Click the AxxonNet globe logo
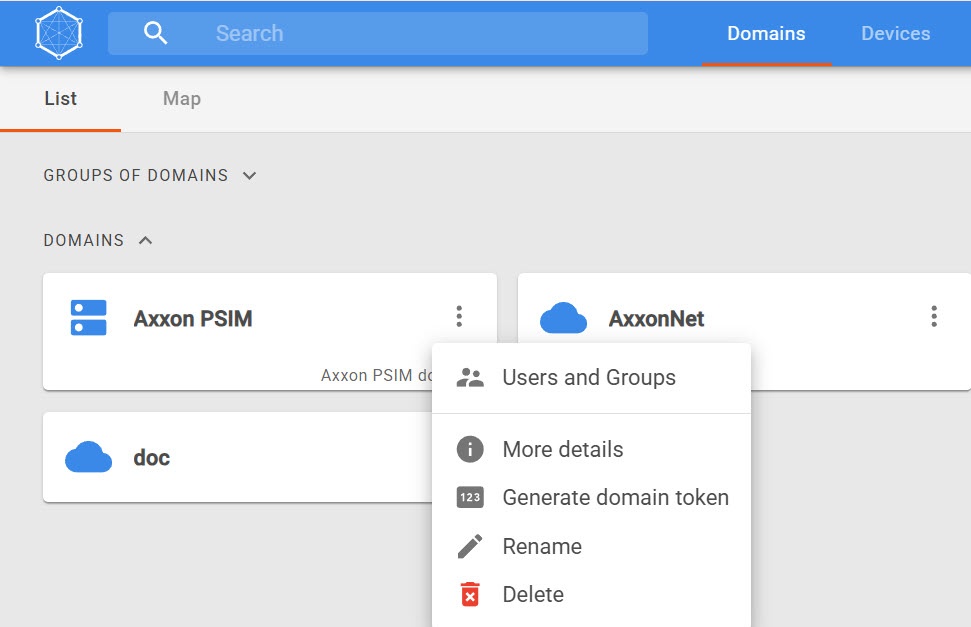 [x=60, y=33]
